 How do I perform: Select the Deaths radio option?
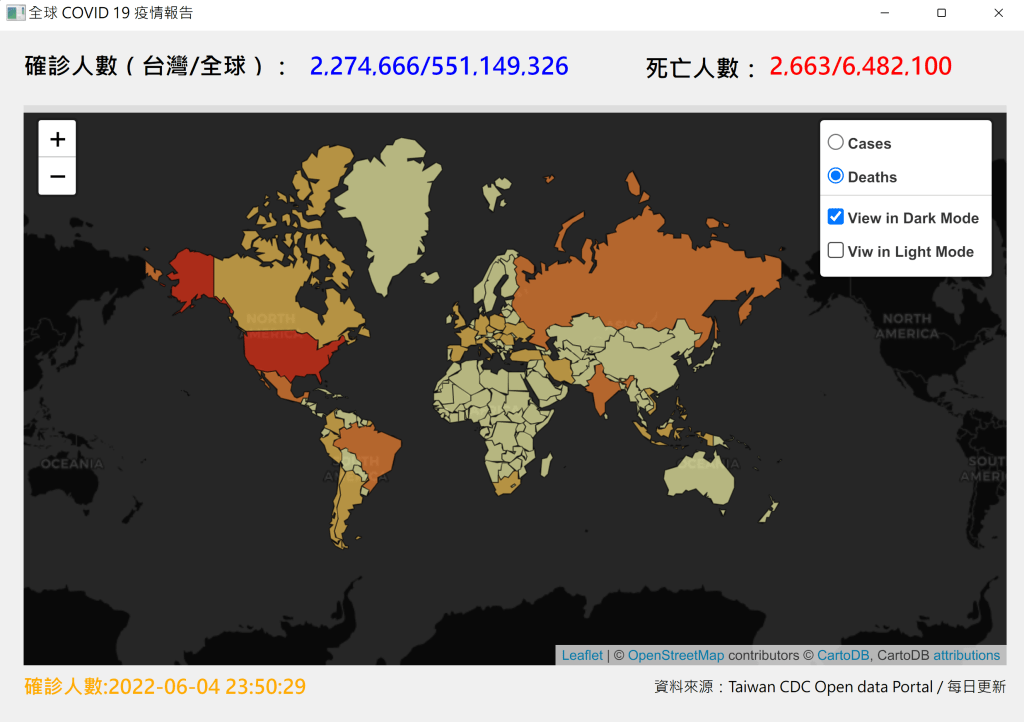(x=836, y=177)
